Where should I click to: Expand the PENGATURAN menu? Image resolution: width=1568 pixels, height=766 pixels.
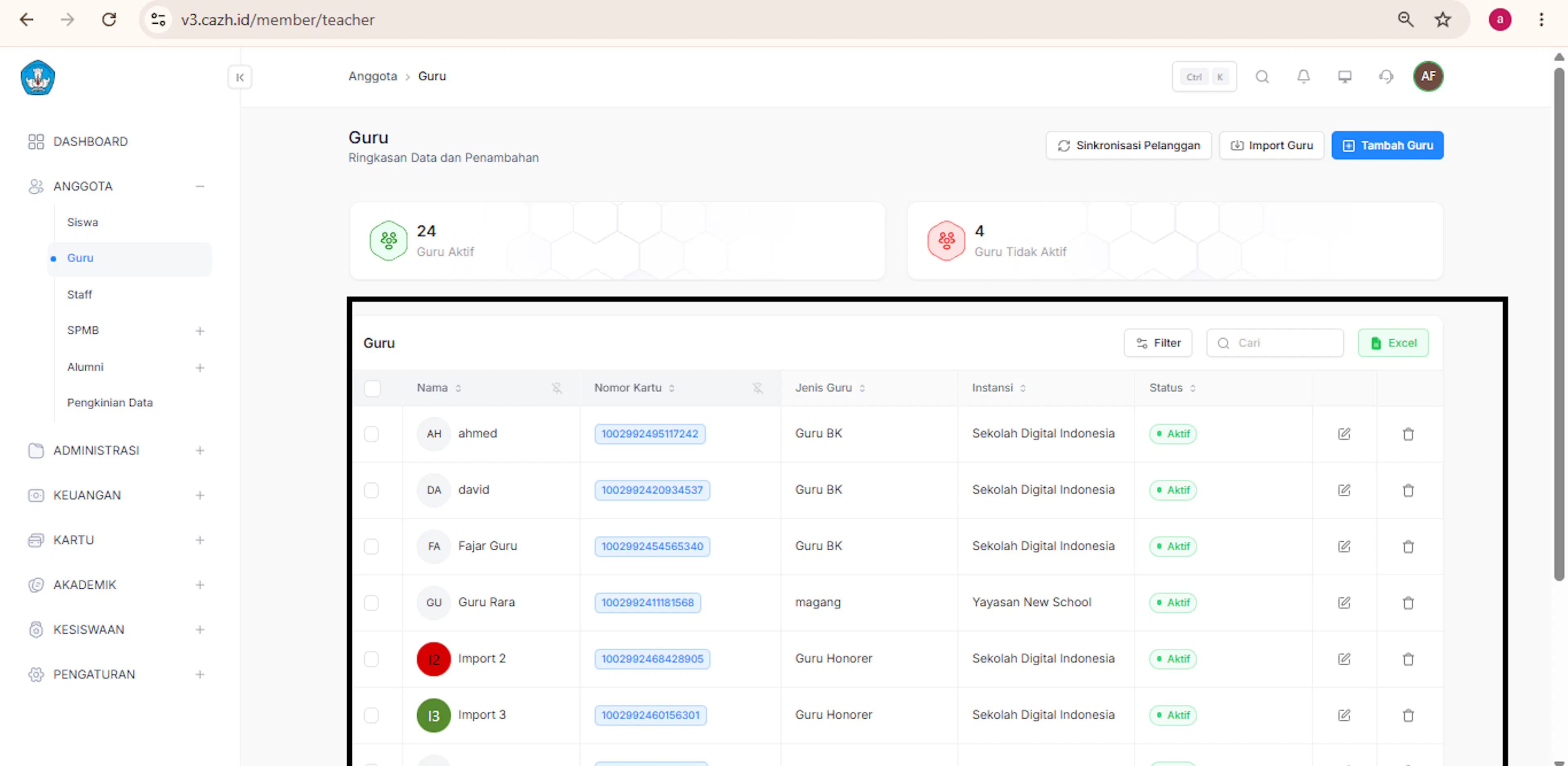pyautogui.click(x=200, y=674)
